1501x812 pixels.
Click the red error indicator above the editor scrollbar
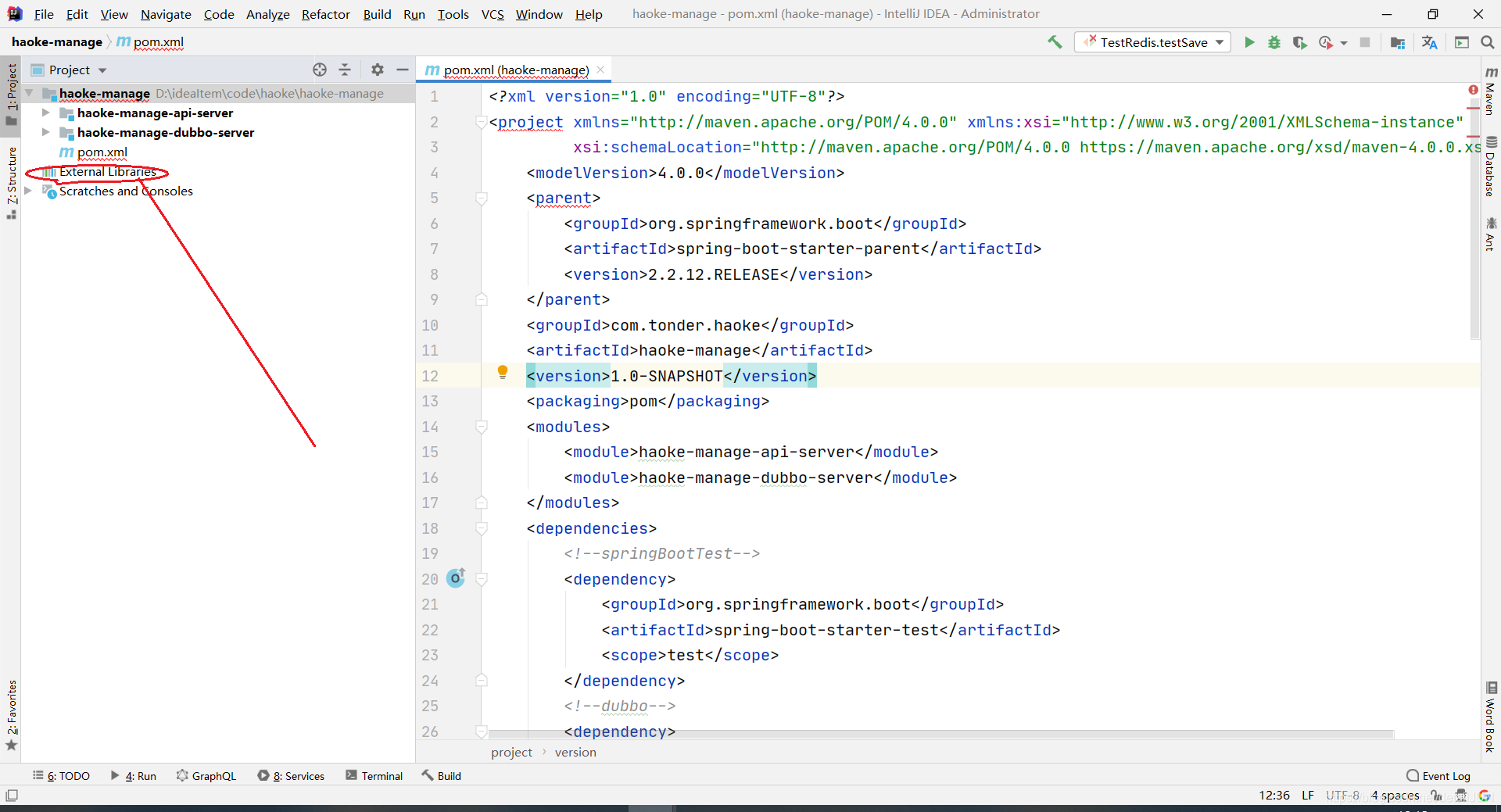(1473, 90)
